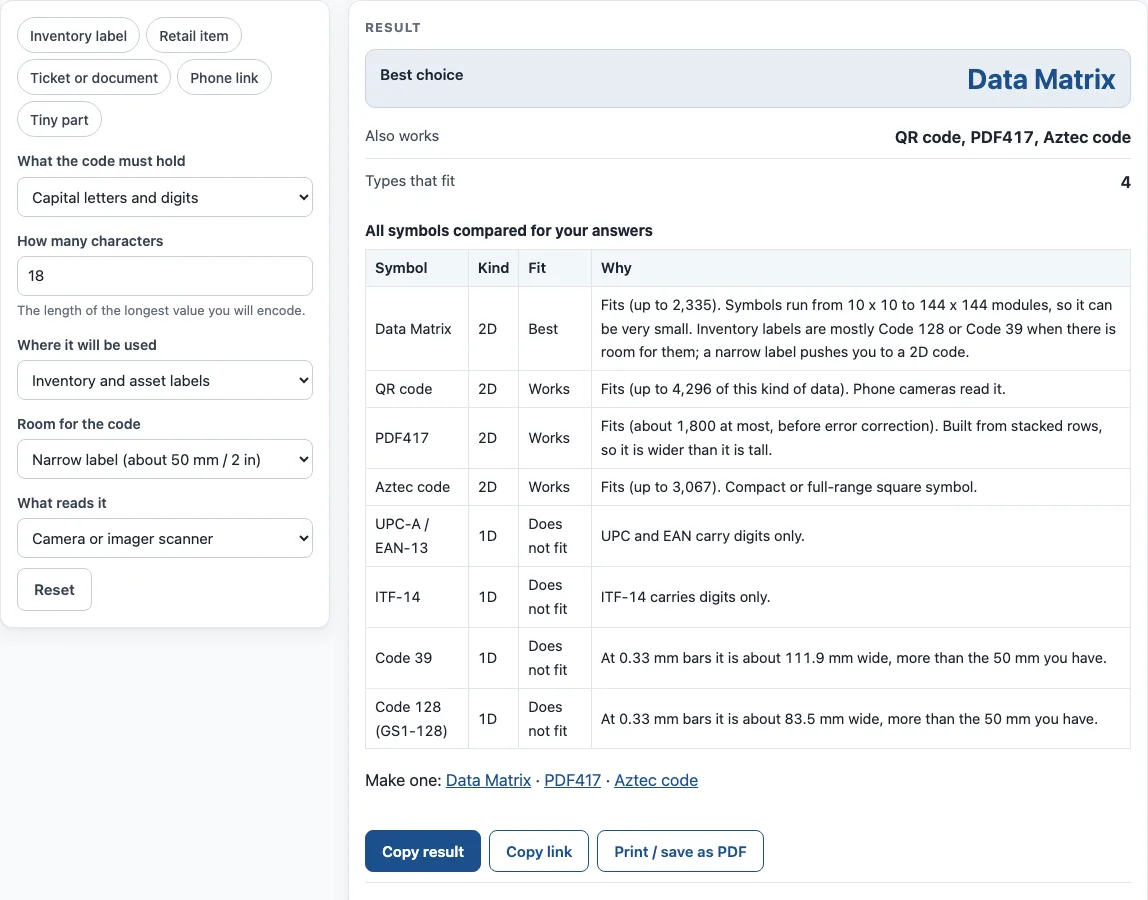Open the 'What the code must hold' dropdown

click(165, 197)
